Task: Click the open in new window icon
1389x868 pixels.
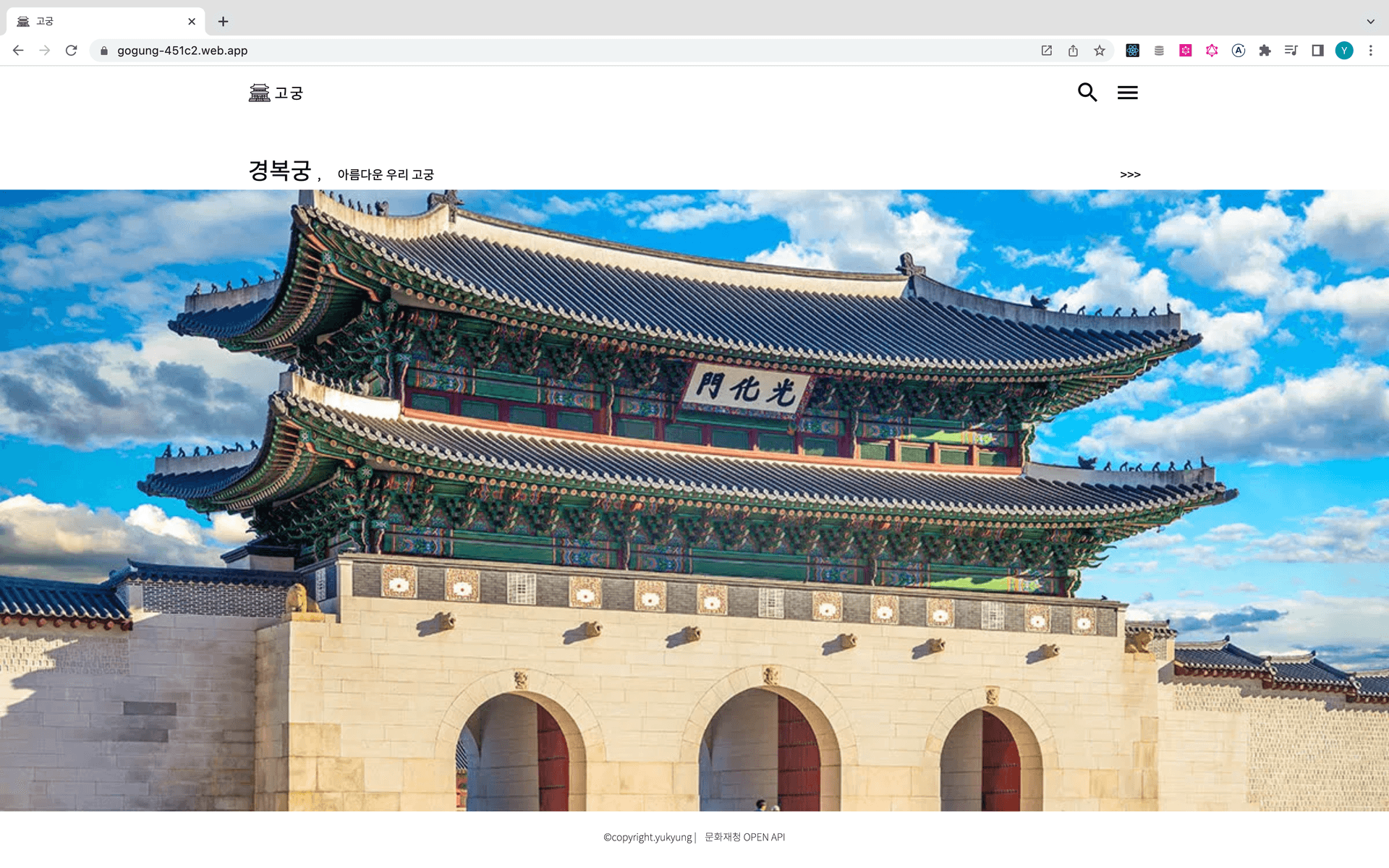Action: click(x=1046, y=51)
